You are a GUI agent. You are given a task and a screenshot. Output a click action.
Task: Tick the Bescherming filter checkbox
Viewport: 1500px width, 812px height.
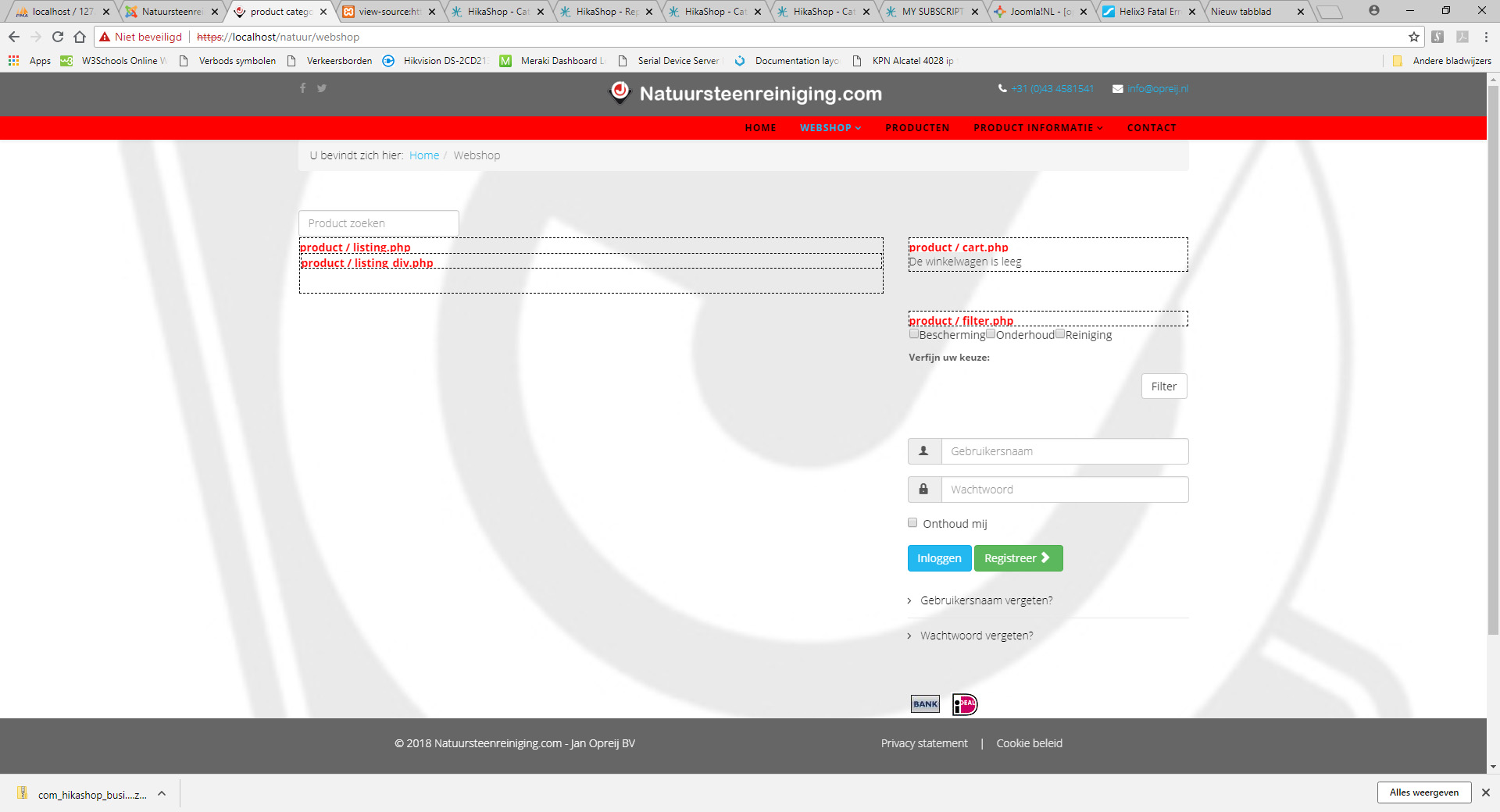point(913,334)
